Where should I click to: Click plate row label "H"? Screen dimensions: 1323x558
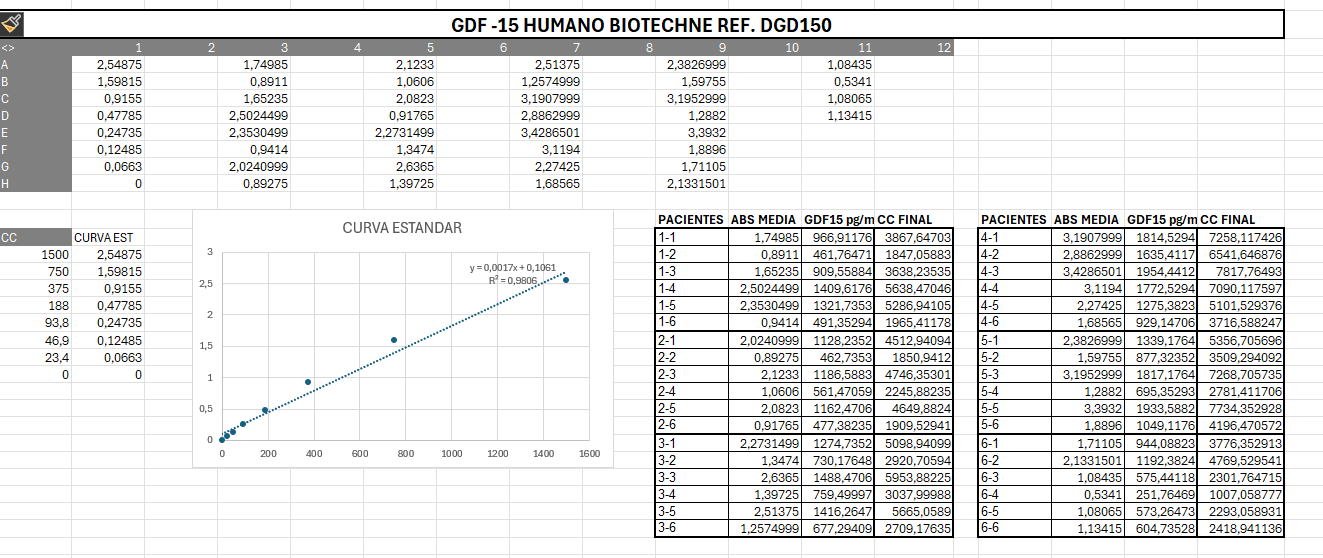[x=36, y=183]
